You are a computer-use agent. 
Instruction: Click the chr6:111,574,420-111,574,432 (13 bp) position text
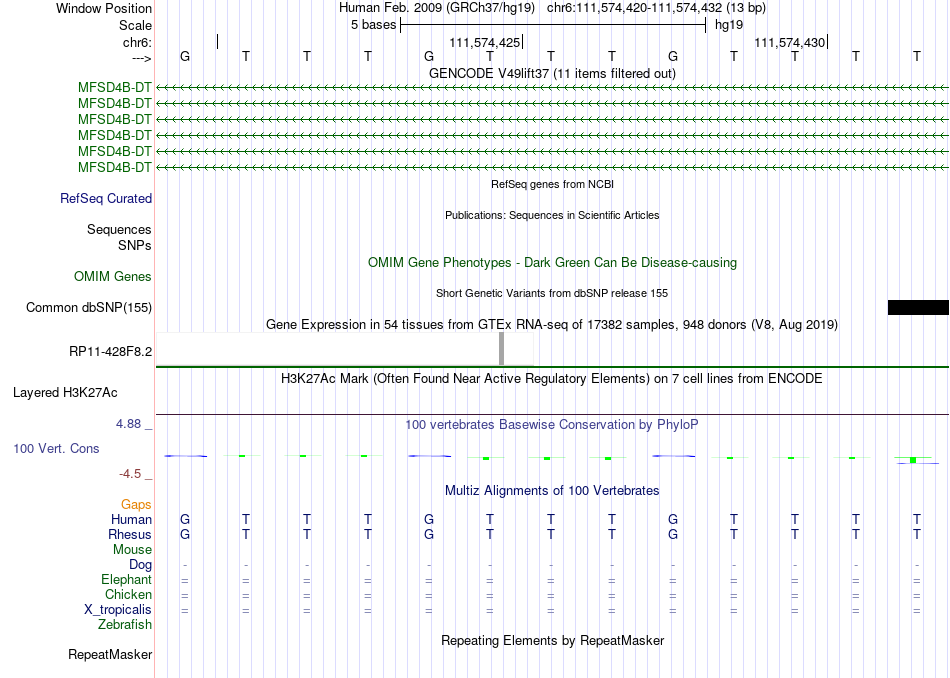point(656,8)
